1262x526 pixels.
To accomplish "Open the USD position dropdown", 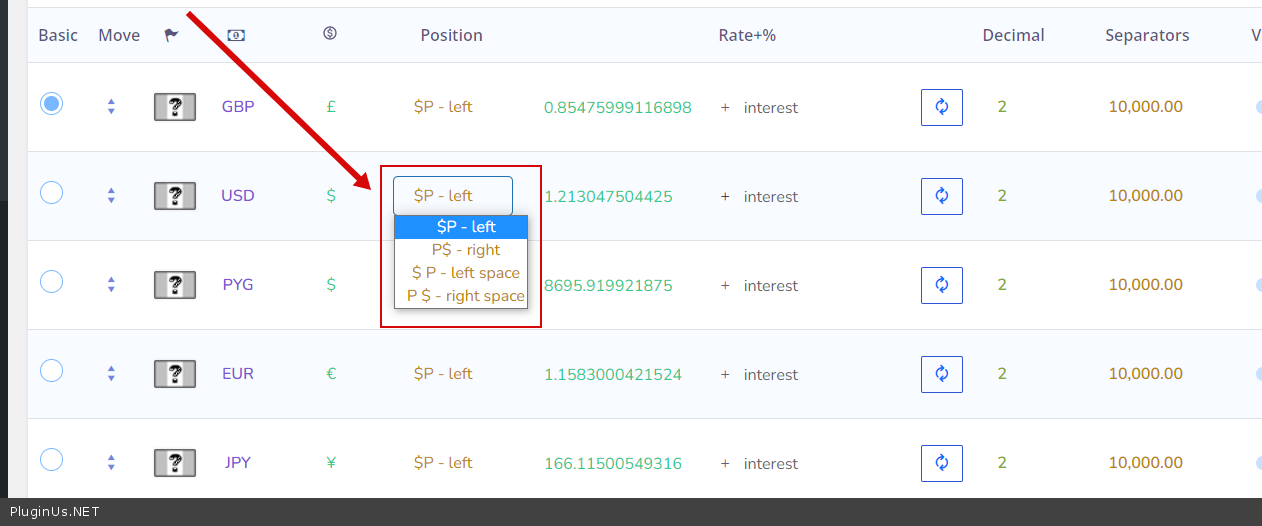I will [x=452, y=196].
